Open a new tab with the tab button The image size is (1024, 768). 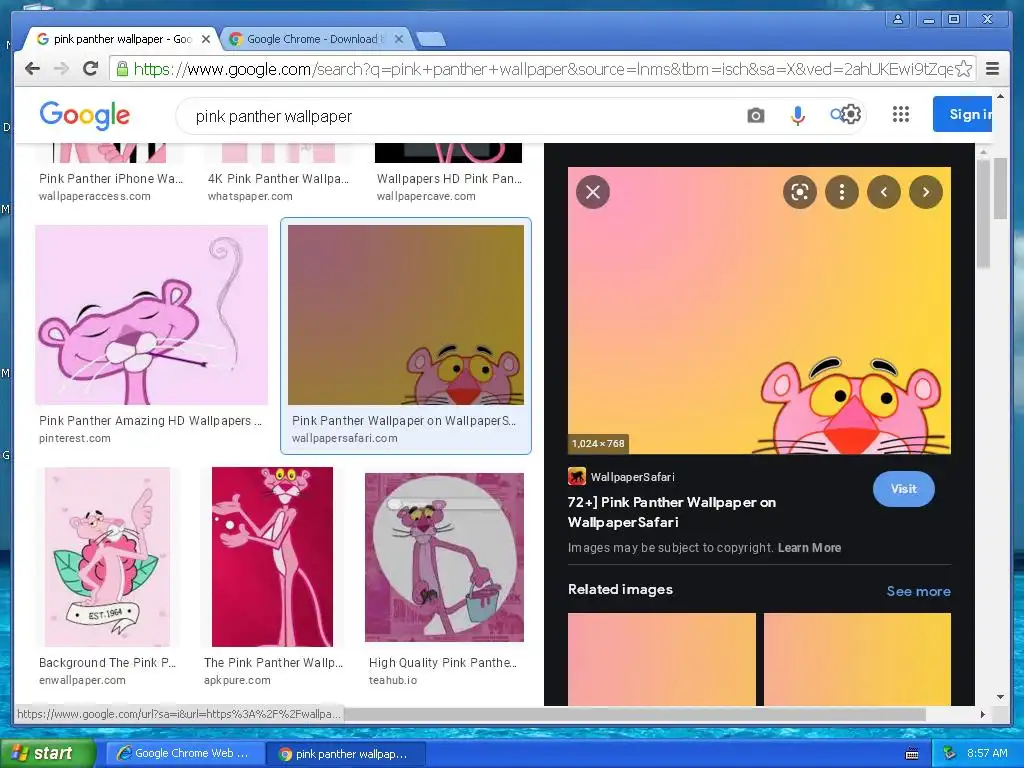[x=431, y=39]
